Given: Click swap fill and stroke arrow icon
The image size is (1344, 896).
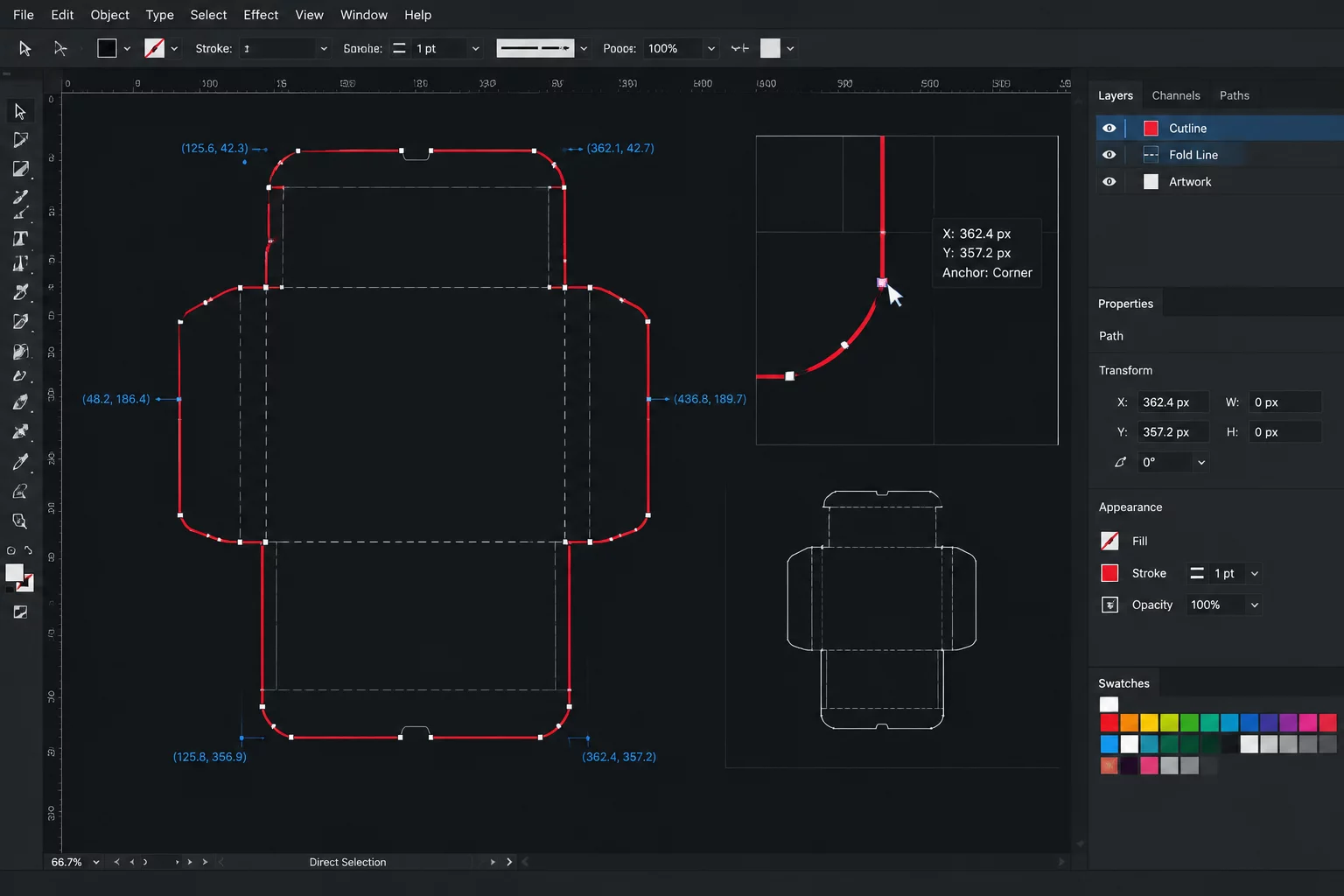Looking at the screenshot, I should pyautogui.click(x=28, y=550).
